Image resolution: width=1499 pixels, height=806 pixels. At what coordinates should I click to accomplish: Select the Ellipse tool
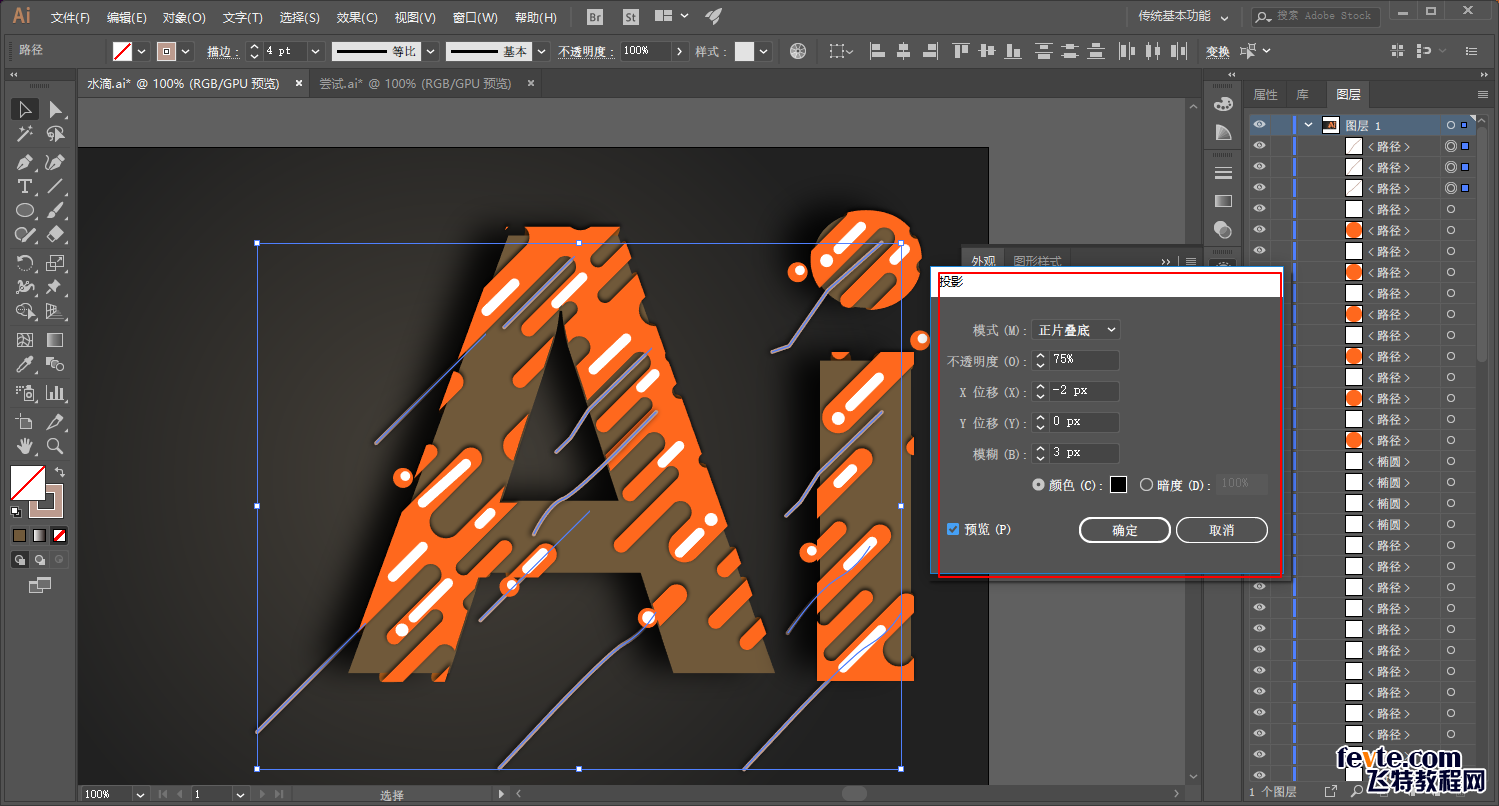pos(25,211)
